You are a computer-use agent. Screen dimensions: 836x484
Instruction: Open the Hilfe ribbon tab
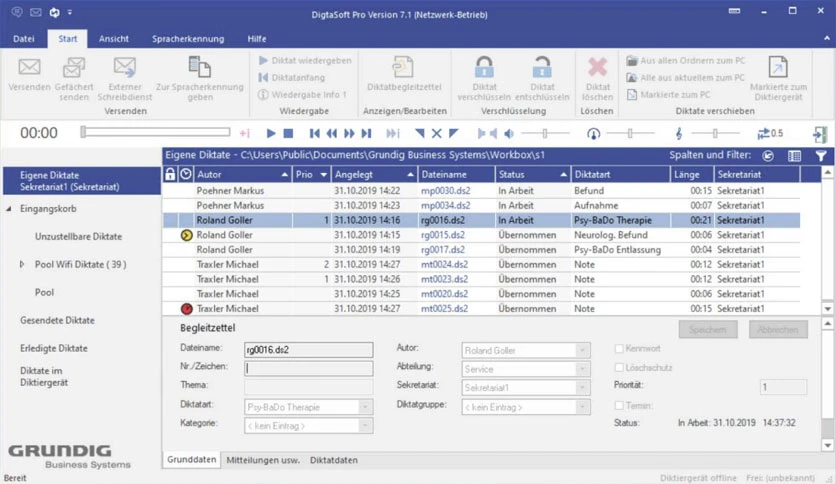tap(256, 39)
